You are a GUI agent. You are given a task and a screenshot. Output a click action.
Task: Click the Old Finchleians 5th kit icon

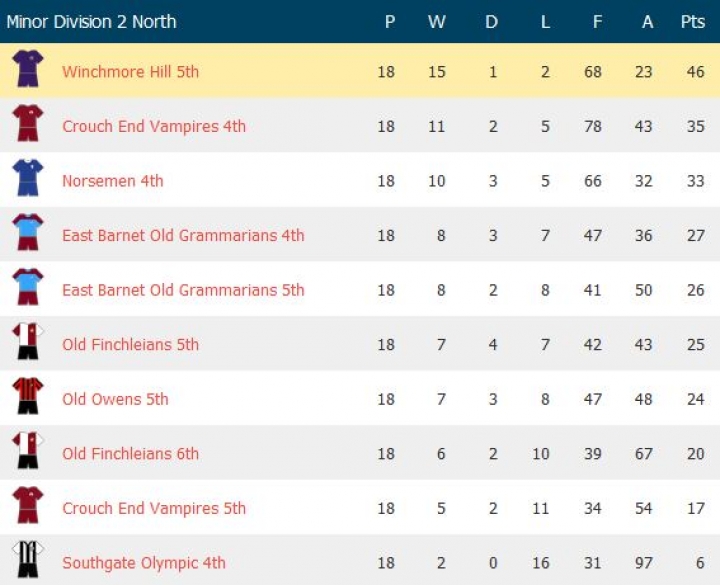click(x=27, y=342)
